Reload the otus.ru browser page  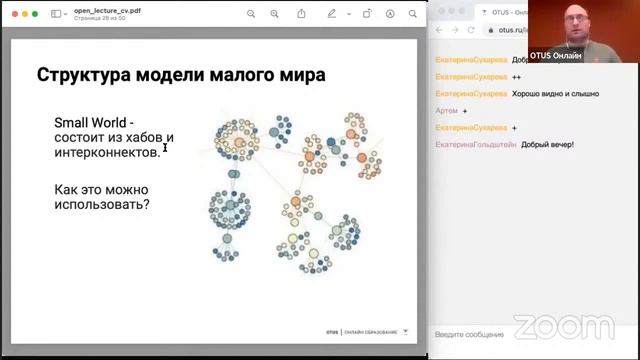(471, 30)
